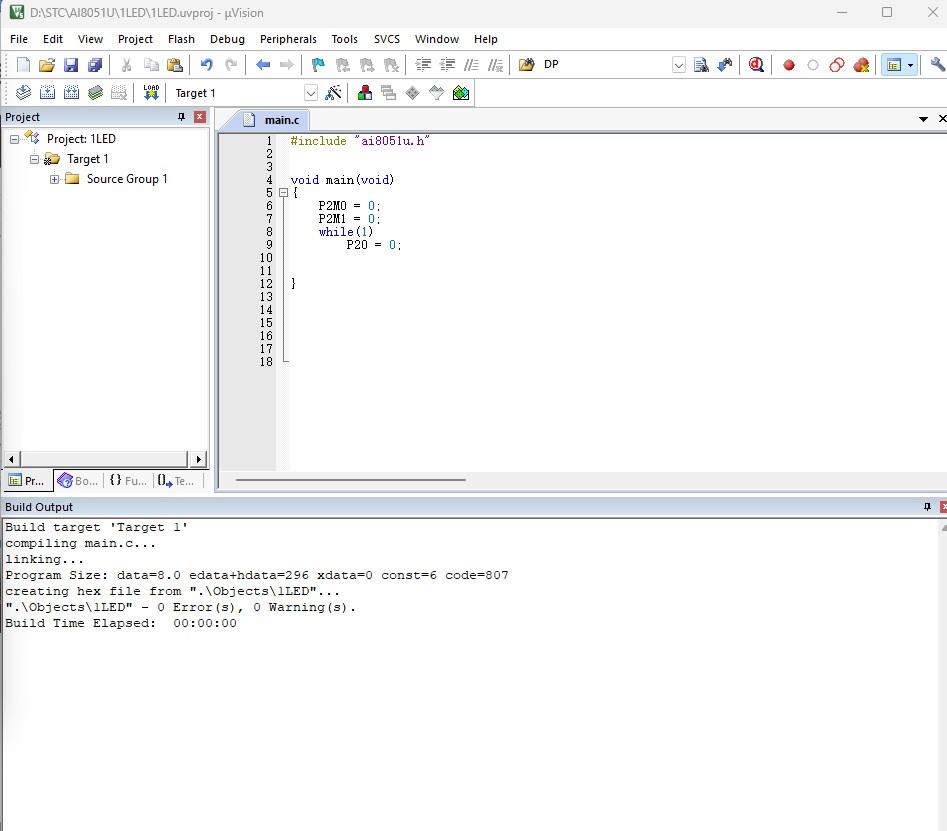
Task: Insert a breakpoint with the red dot
Action: point(789,65)
